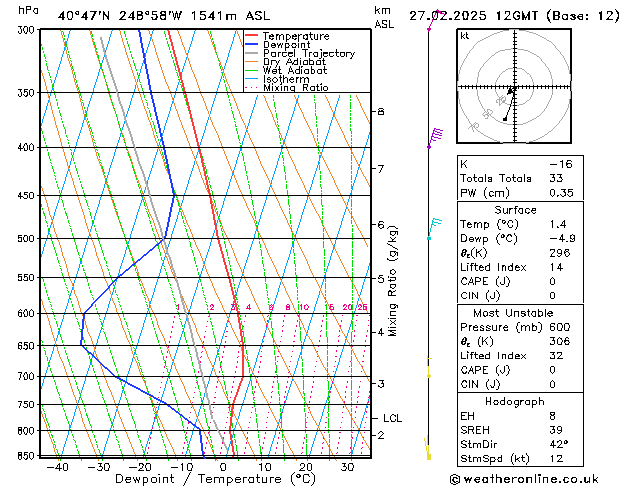629x486 pixels.
Task: Click the EH value 8
Action: pyautogui.click(x=553, y=416)
